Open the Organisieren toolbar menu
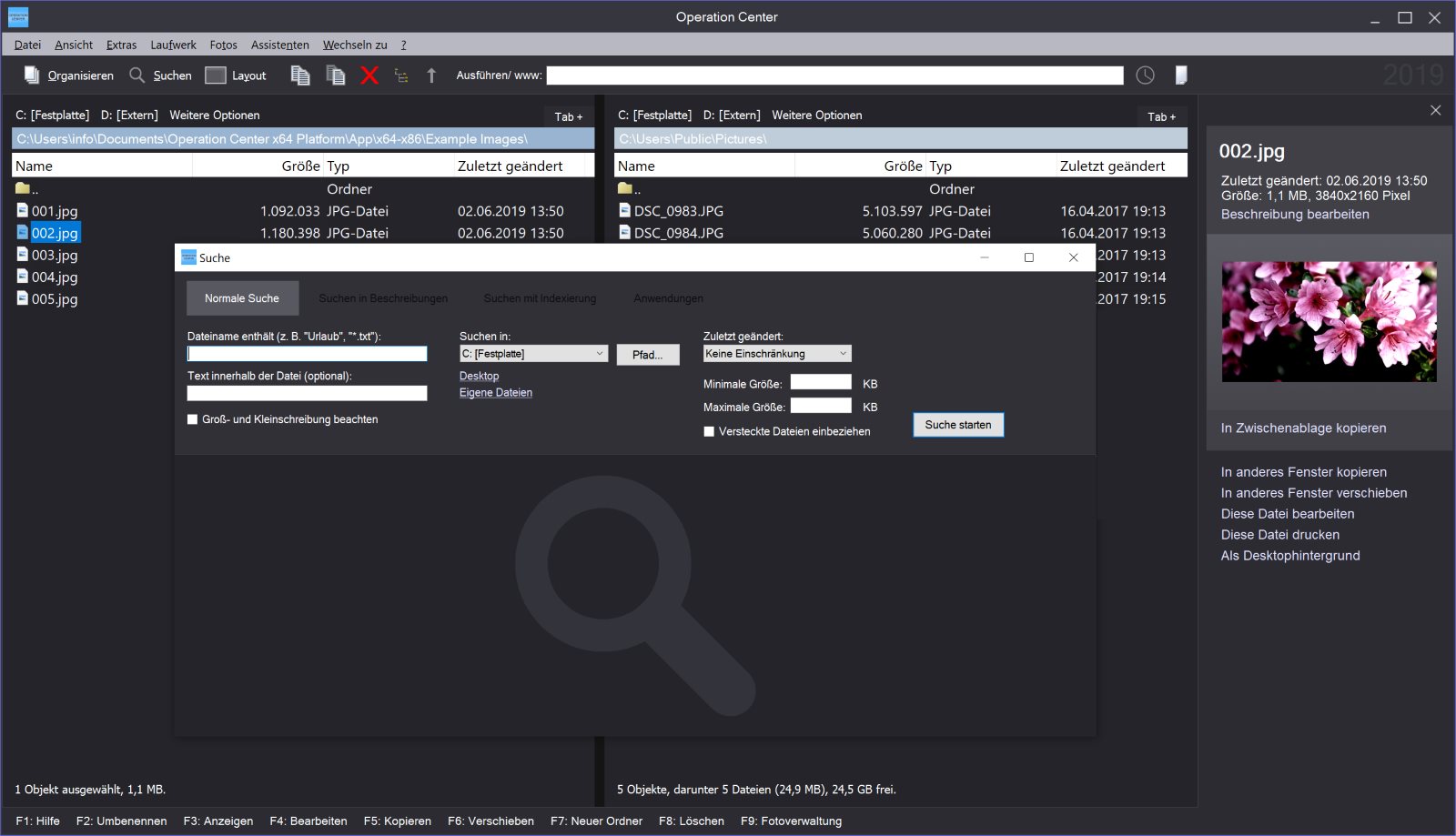The height and width of the screenshot is (836, 1456). coord(69,76)
